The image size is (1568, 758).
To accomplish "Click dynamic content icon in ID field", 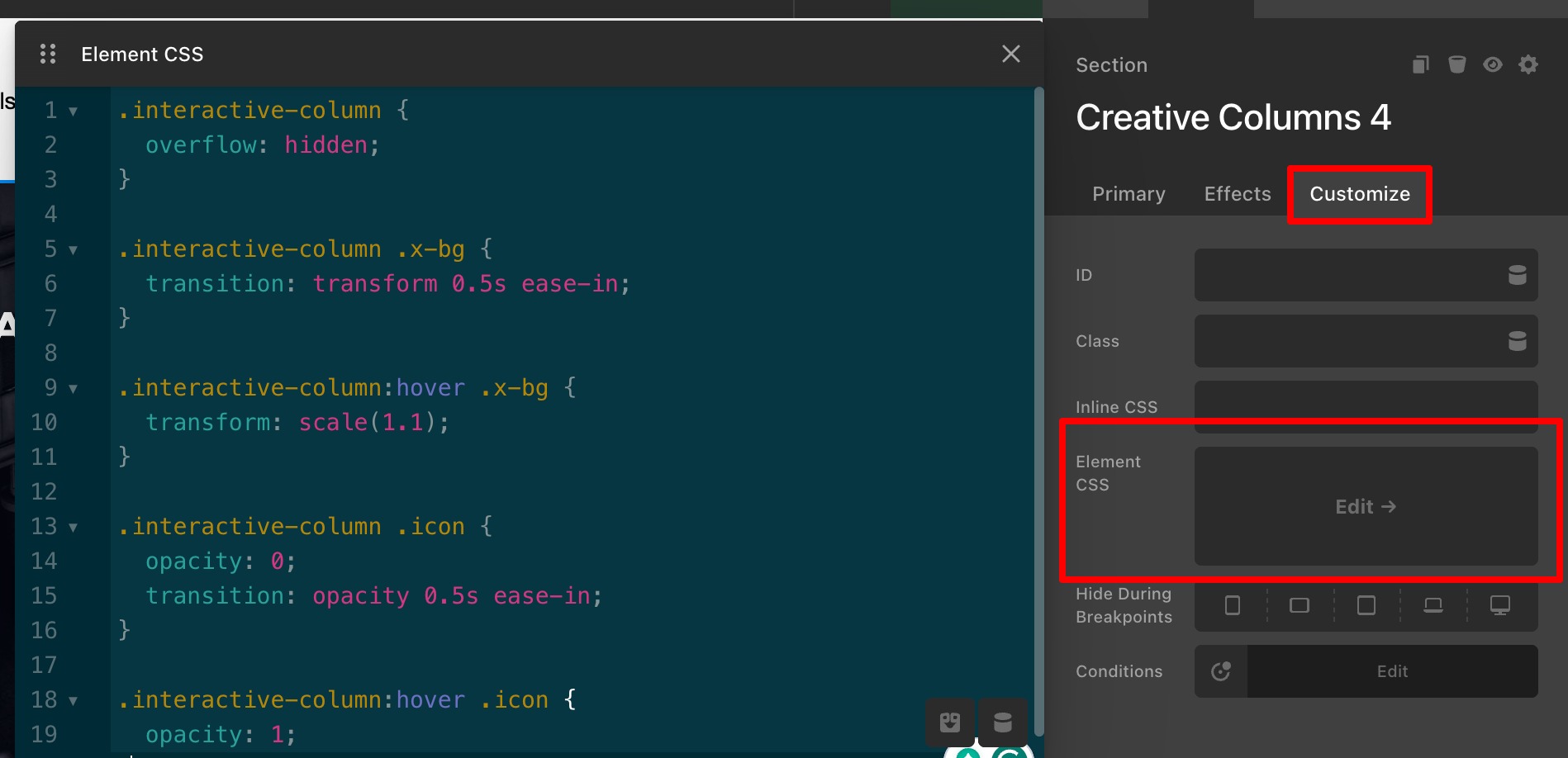I will (x=1517, y=275).
